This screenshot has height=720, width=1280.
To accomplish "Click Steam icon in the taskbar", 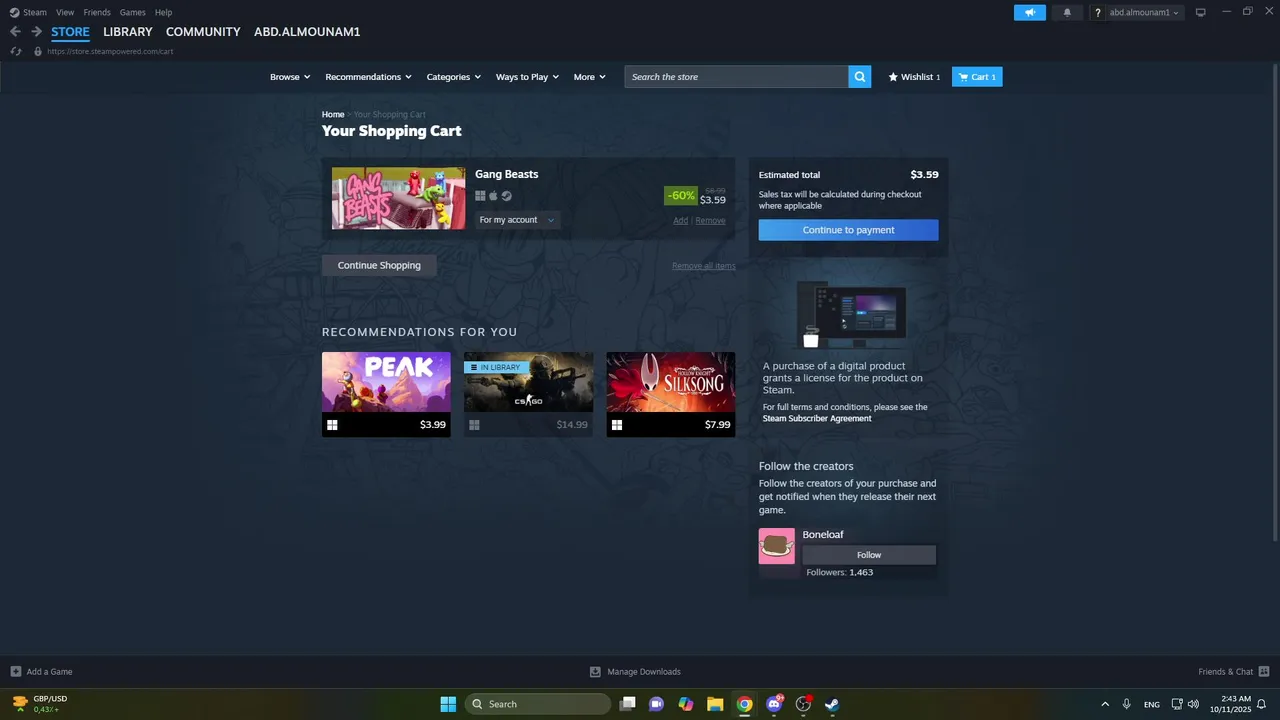I will 832,704.
